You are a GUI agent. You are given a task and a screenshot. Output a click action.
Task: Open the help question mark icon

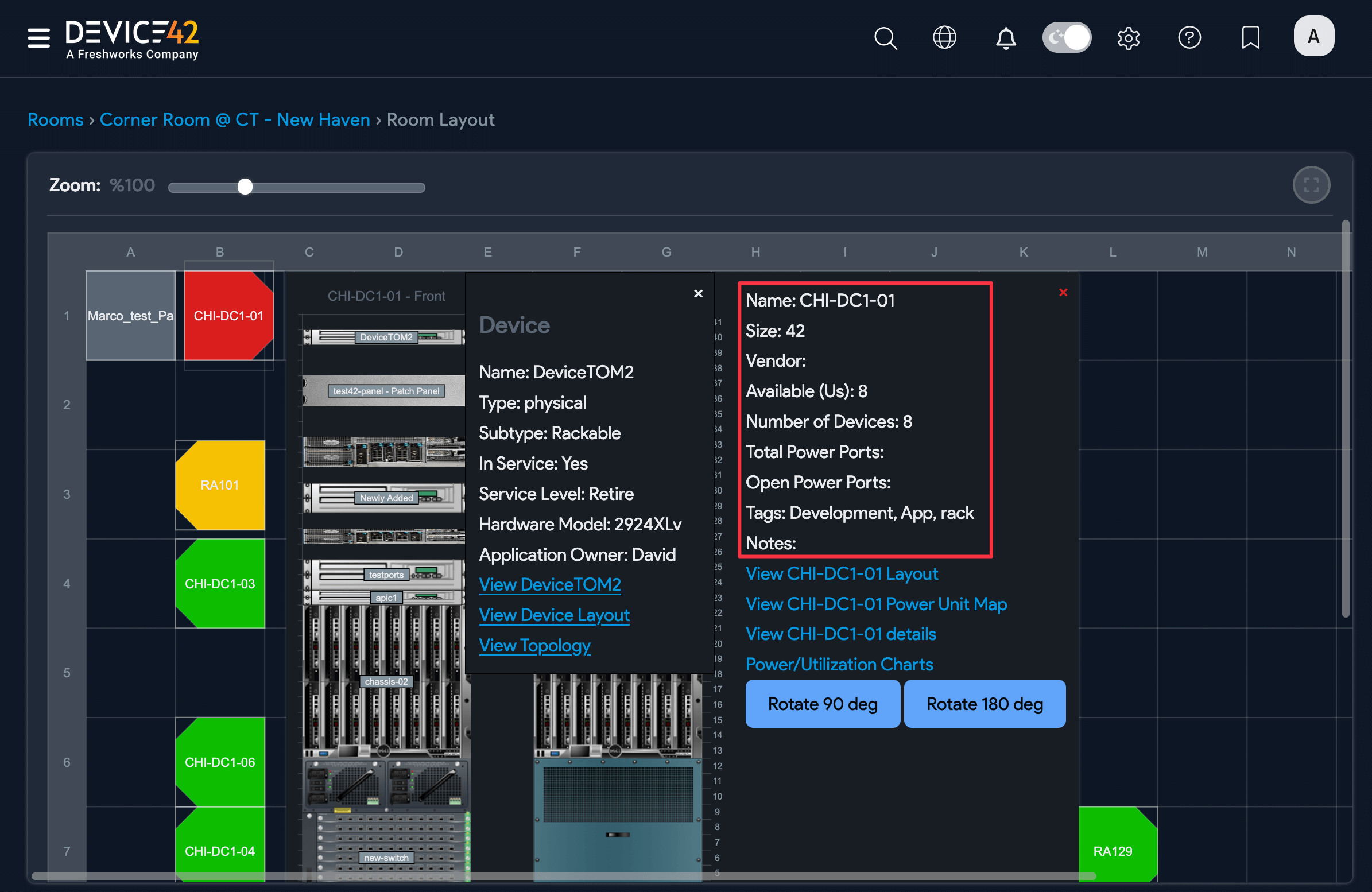pos(1189,38)
